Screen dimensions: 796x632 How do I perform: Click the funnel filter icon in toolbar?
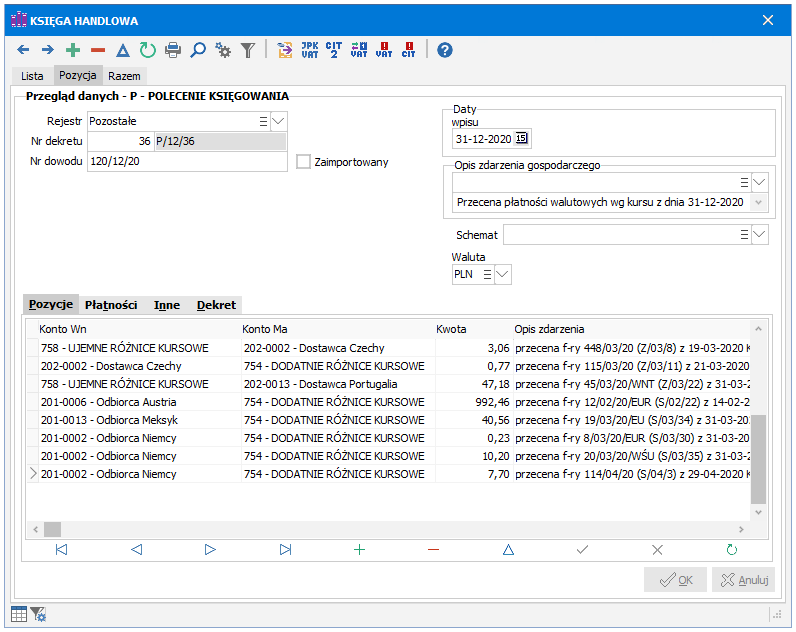click(x=248, y=49)
